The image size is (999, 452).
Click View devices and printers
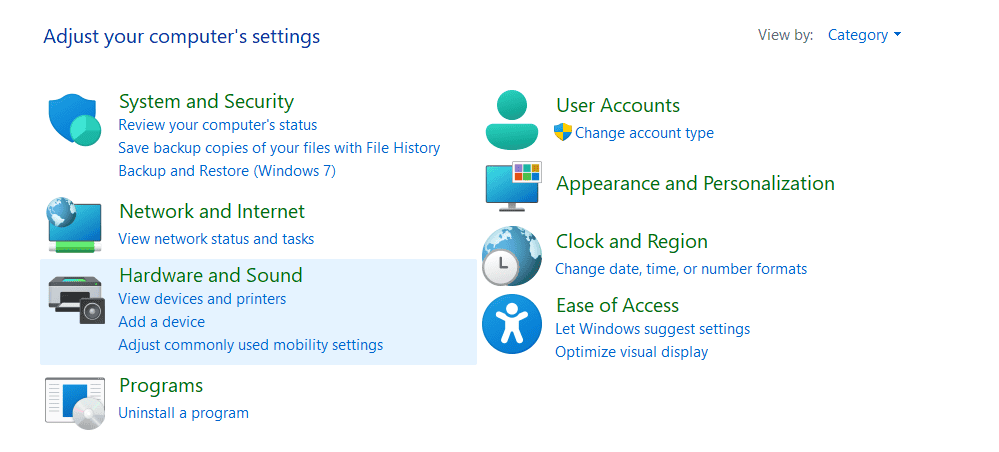click(x=202, y=299)
